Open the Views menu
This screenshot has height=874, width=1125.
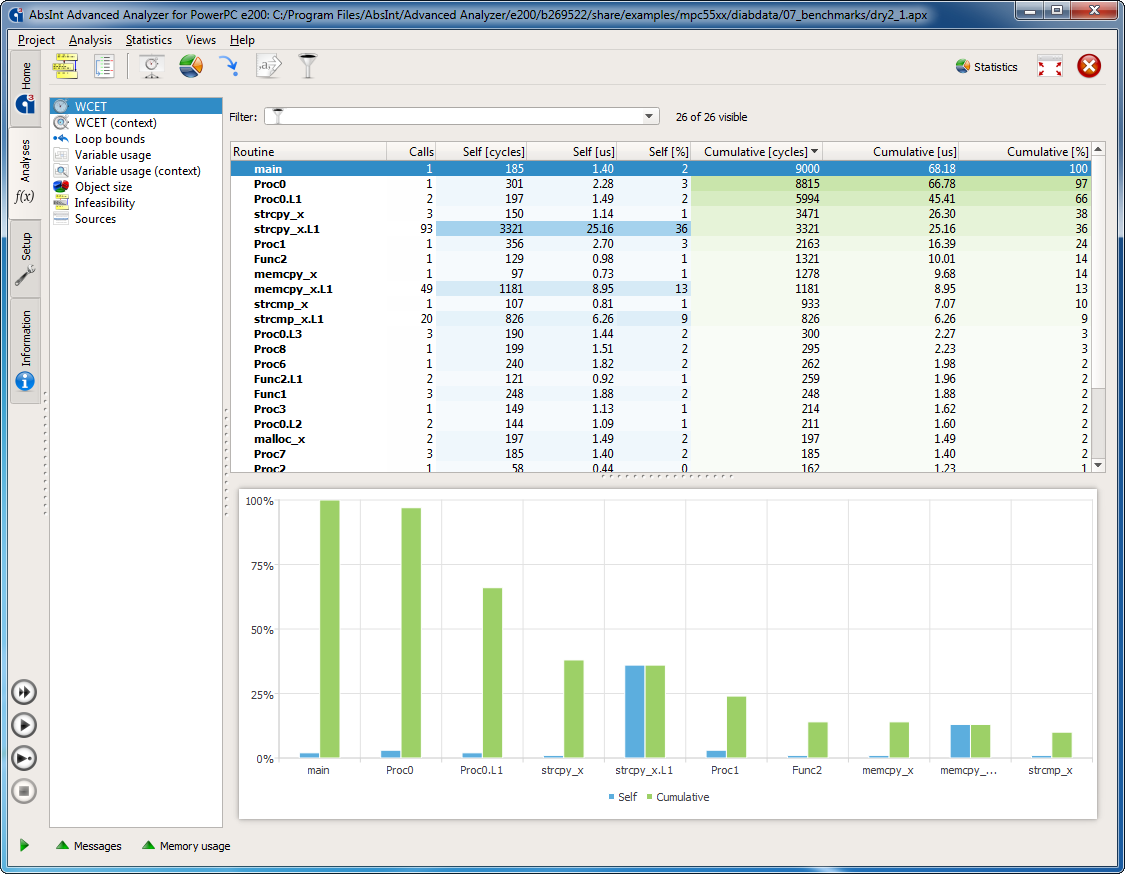[x=200, y=40]
